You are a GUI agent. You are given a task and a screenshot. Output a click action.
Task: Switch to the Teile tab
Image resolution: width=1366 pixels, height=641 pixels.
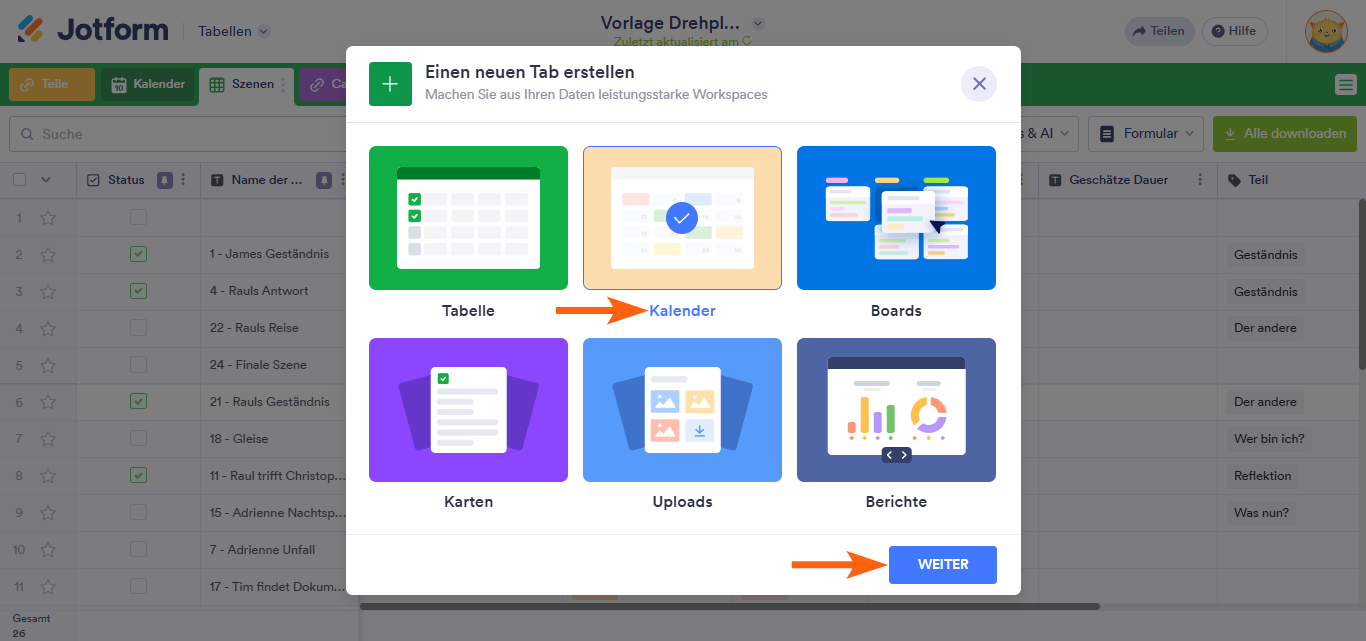52,84
